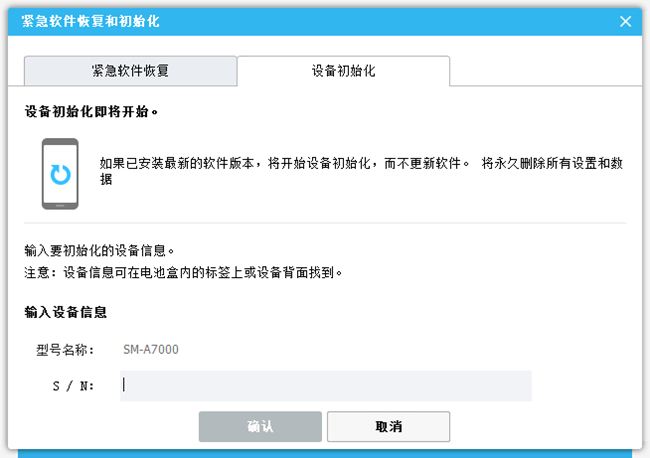The width and height of the screenshot is (650, 458).
Task: Click the SM-A7000 model name value
Action: pos(151,349)
